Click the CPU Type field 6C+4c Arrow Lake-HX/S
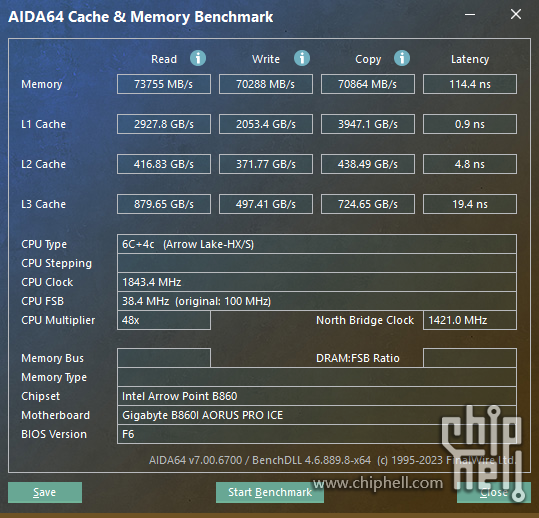This screenshot has height=518, width=539. point(317,244)
